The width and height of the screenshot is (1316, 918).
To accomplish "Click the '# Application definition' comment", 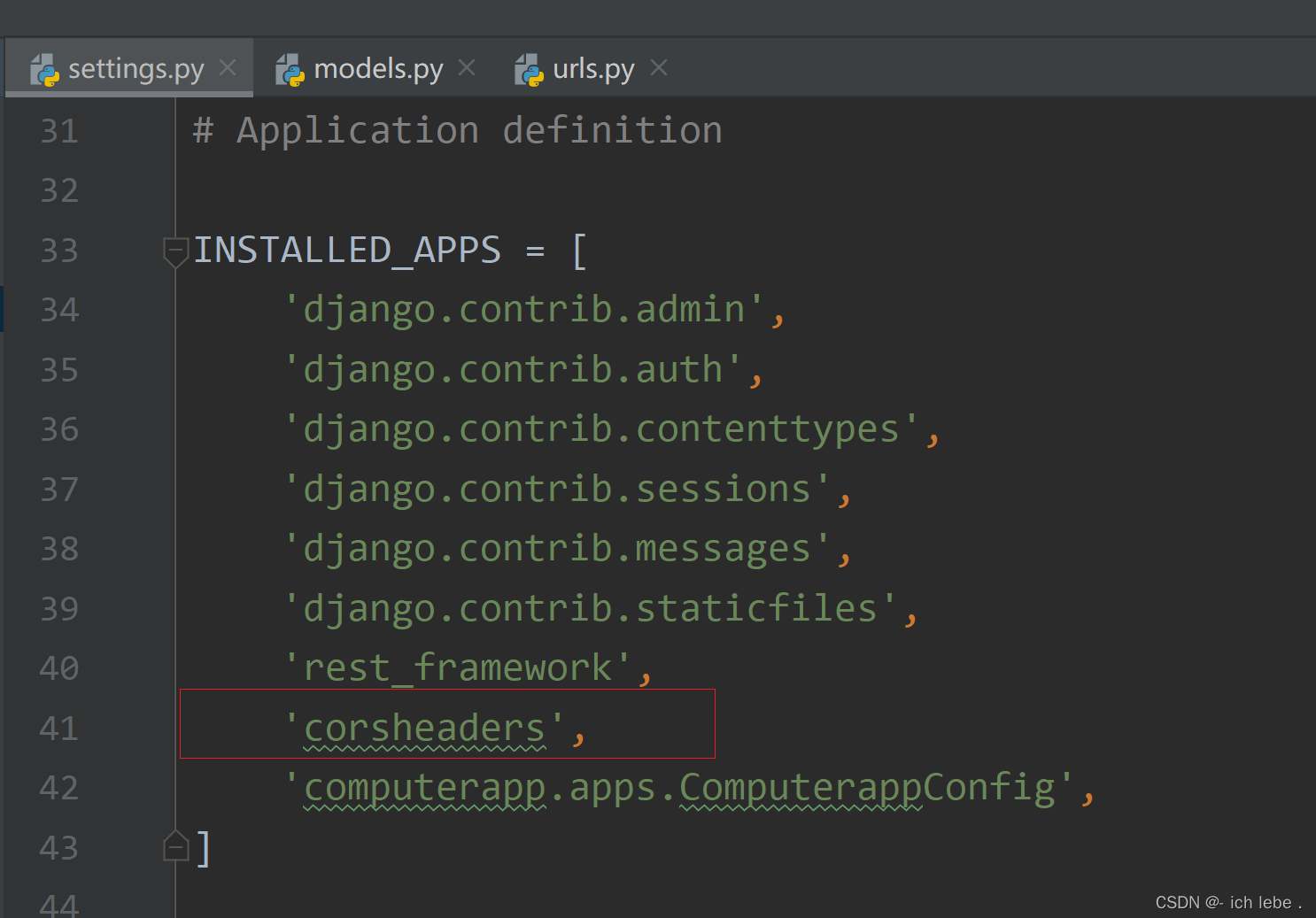I will 458,131.
